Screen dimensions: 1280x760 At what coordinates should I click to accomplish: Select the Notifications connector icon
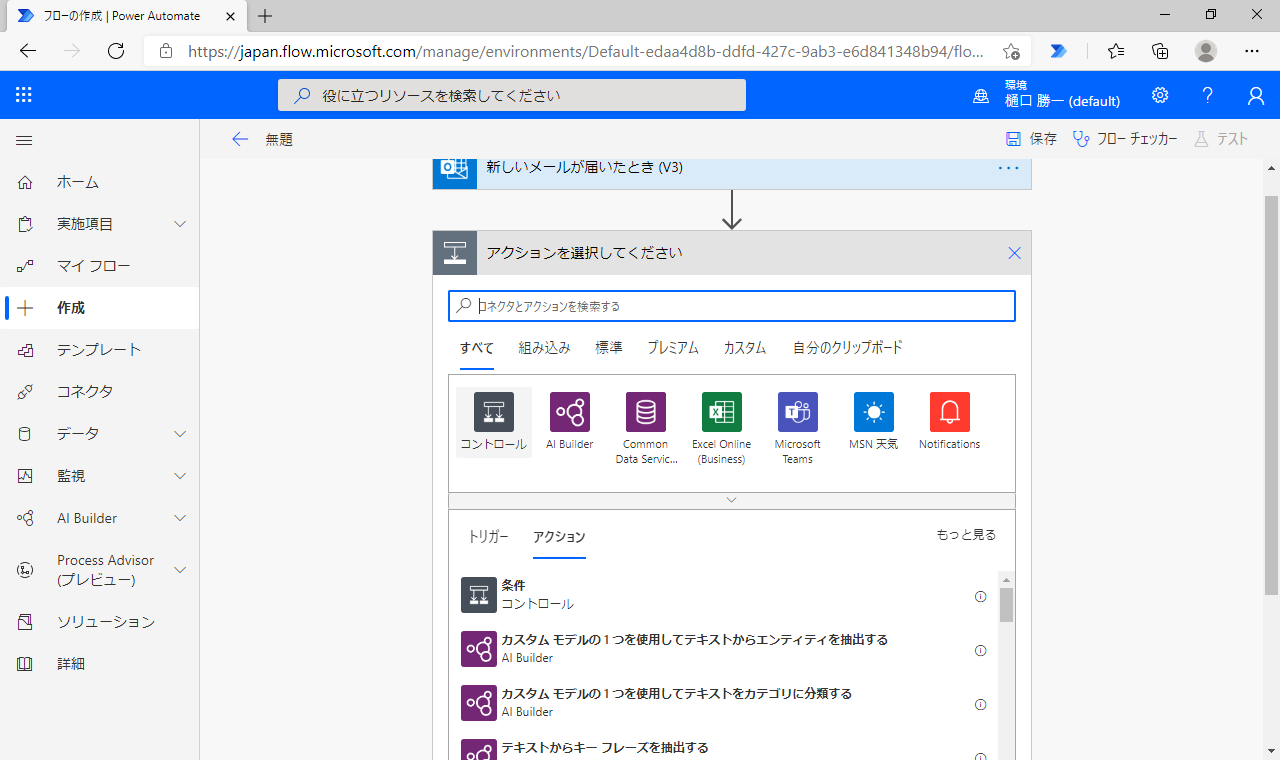[x=950, y=412]
